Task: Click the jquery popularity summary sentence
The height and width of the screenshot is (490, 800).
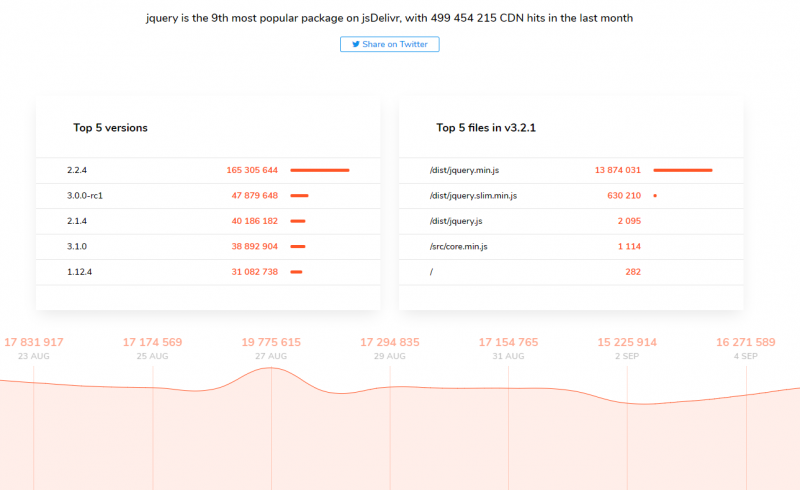Action: (389, 18)
